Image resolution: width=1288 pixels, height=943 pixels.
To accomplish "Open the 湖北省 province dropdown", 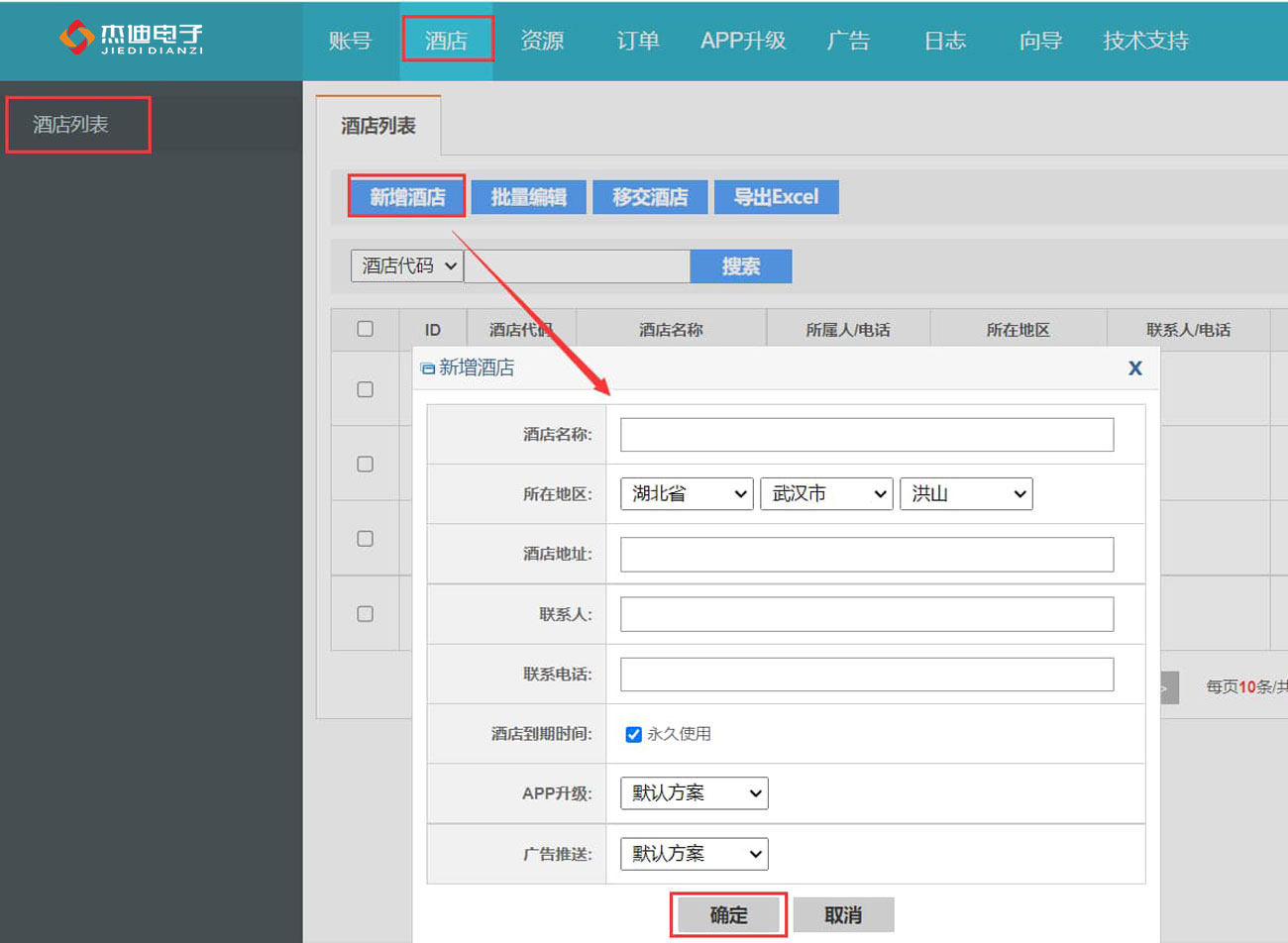I will click(687, 493).
